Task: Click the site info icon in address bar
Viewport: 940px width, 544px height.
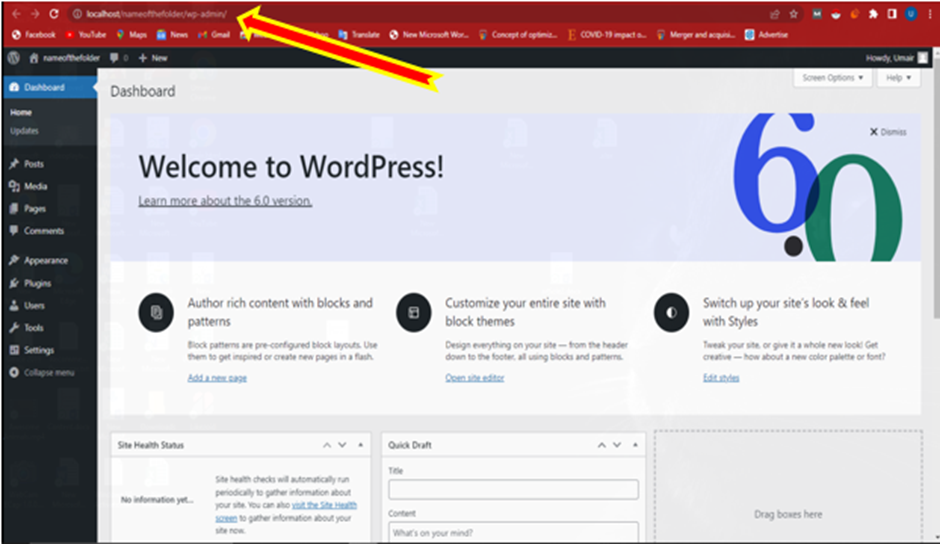Action: (77, 14)
